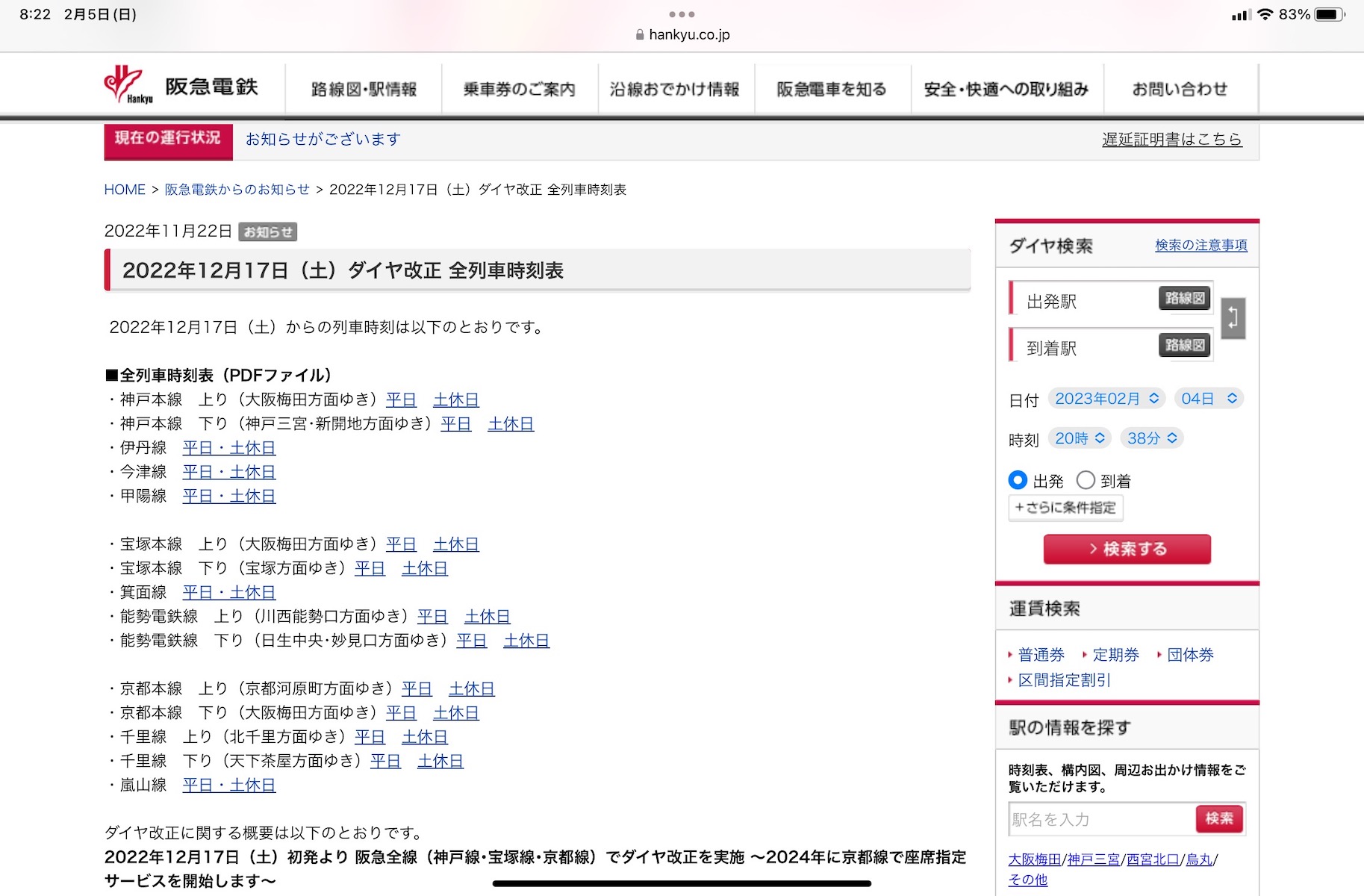The height and width of the screenshot is (896, 1364).
Task: Open 宝塚本線 上り 土休日 timetable PDF
Action: coord(456,544)
